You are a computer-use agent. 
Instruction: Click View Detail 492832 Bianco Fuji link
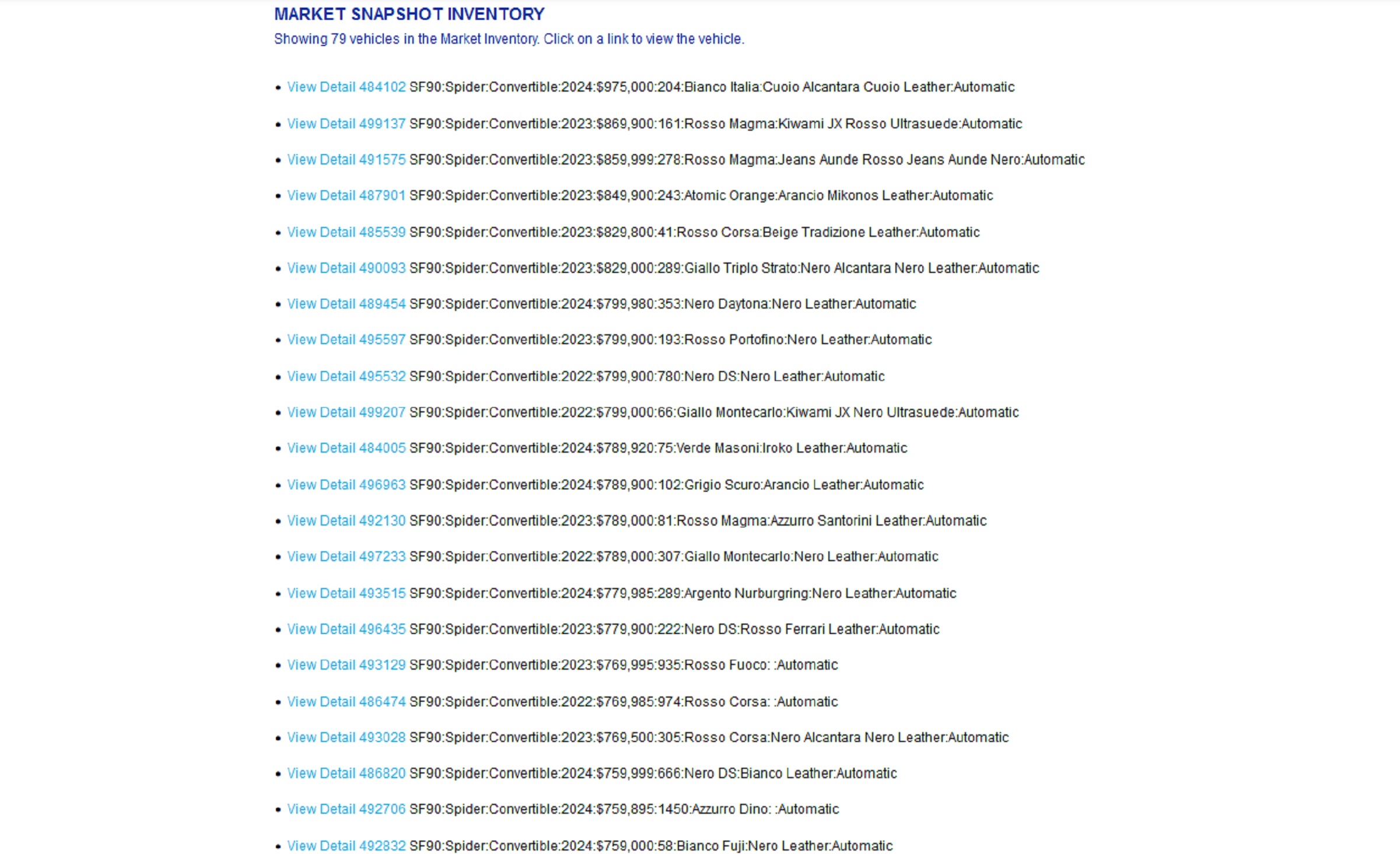[346, 846]
